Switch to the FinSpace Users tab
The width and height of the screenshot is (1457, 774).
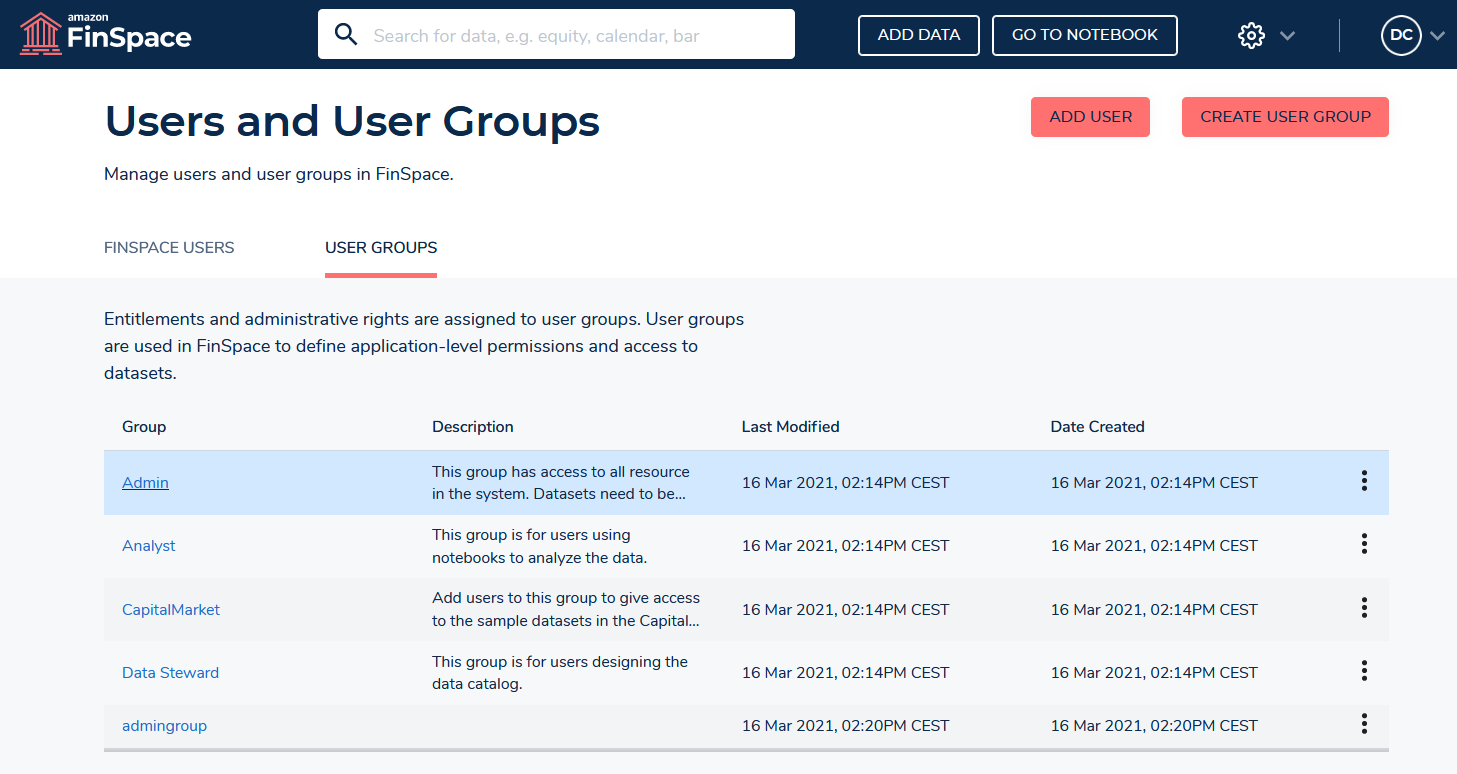169,248
